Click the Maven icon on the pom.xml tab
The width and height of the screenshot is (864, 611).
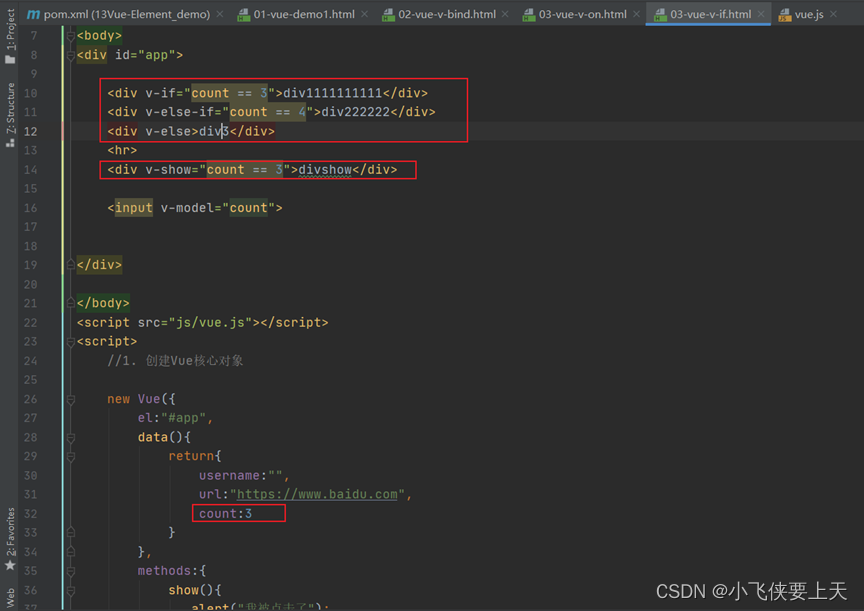coord(33,14)
